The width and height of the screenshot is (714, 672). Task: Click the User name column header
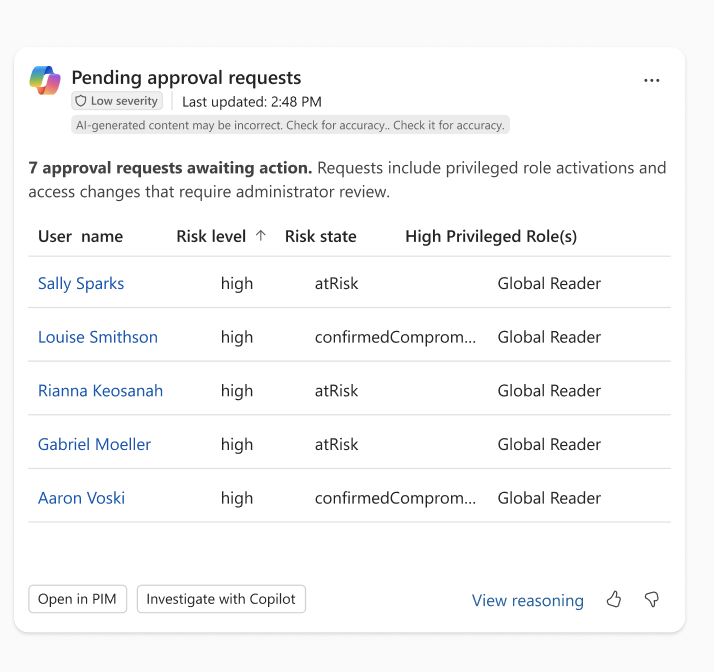tap(81, 236)
